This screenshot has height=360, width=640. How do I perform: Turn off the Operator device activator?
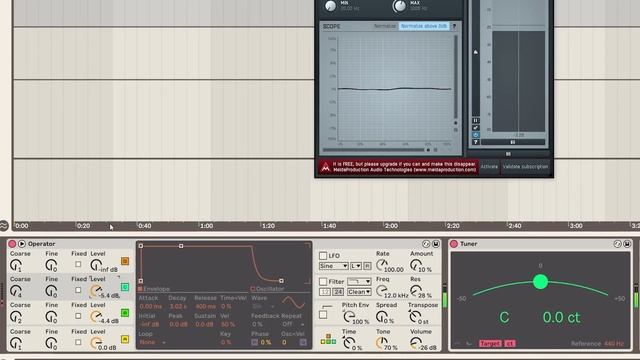(12, 244)
